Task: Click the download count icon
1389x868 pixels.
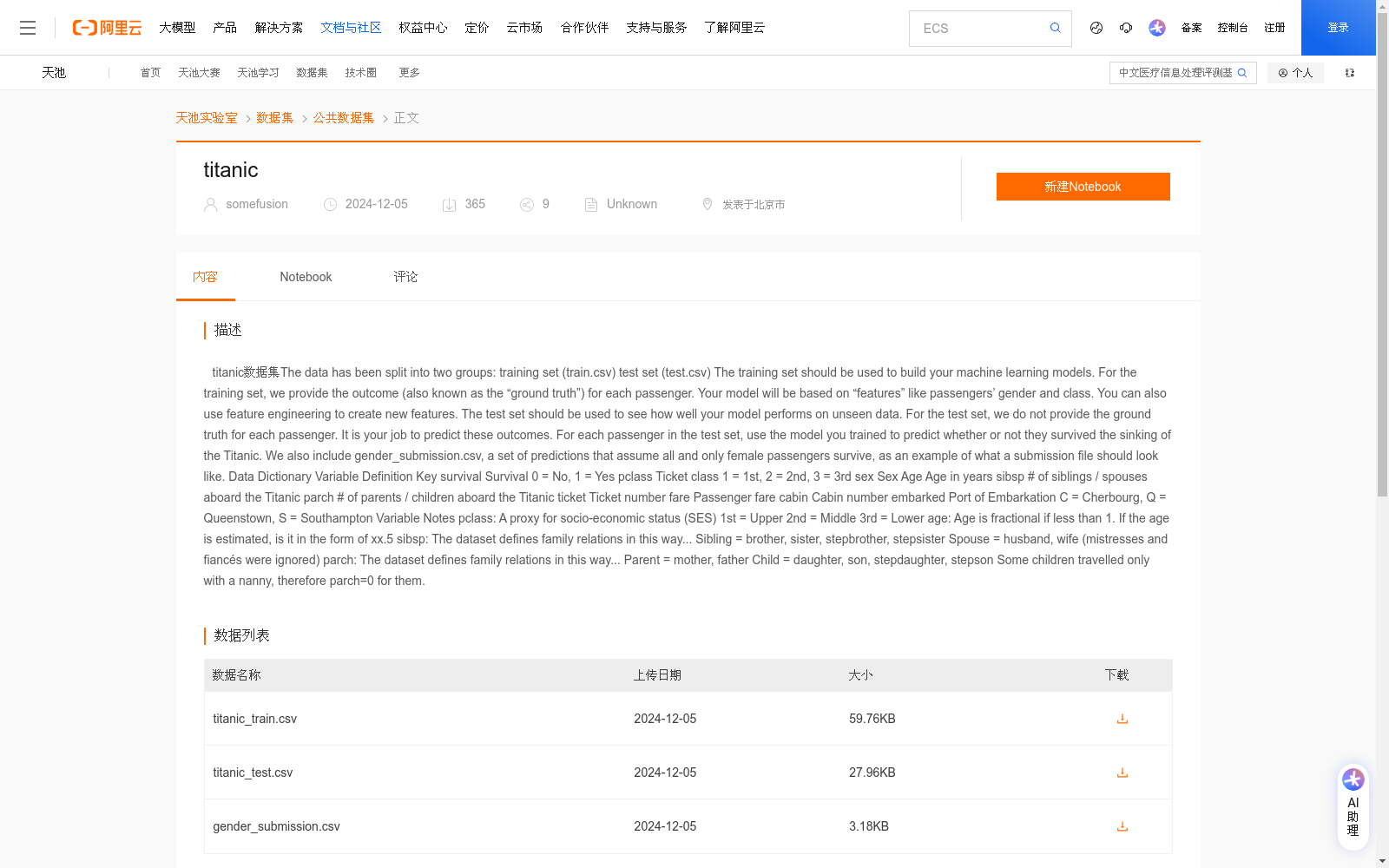Action: click(450, 205)
